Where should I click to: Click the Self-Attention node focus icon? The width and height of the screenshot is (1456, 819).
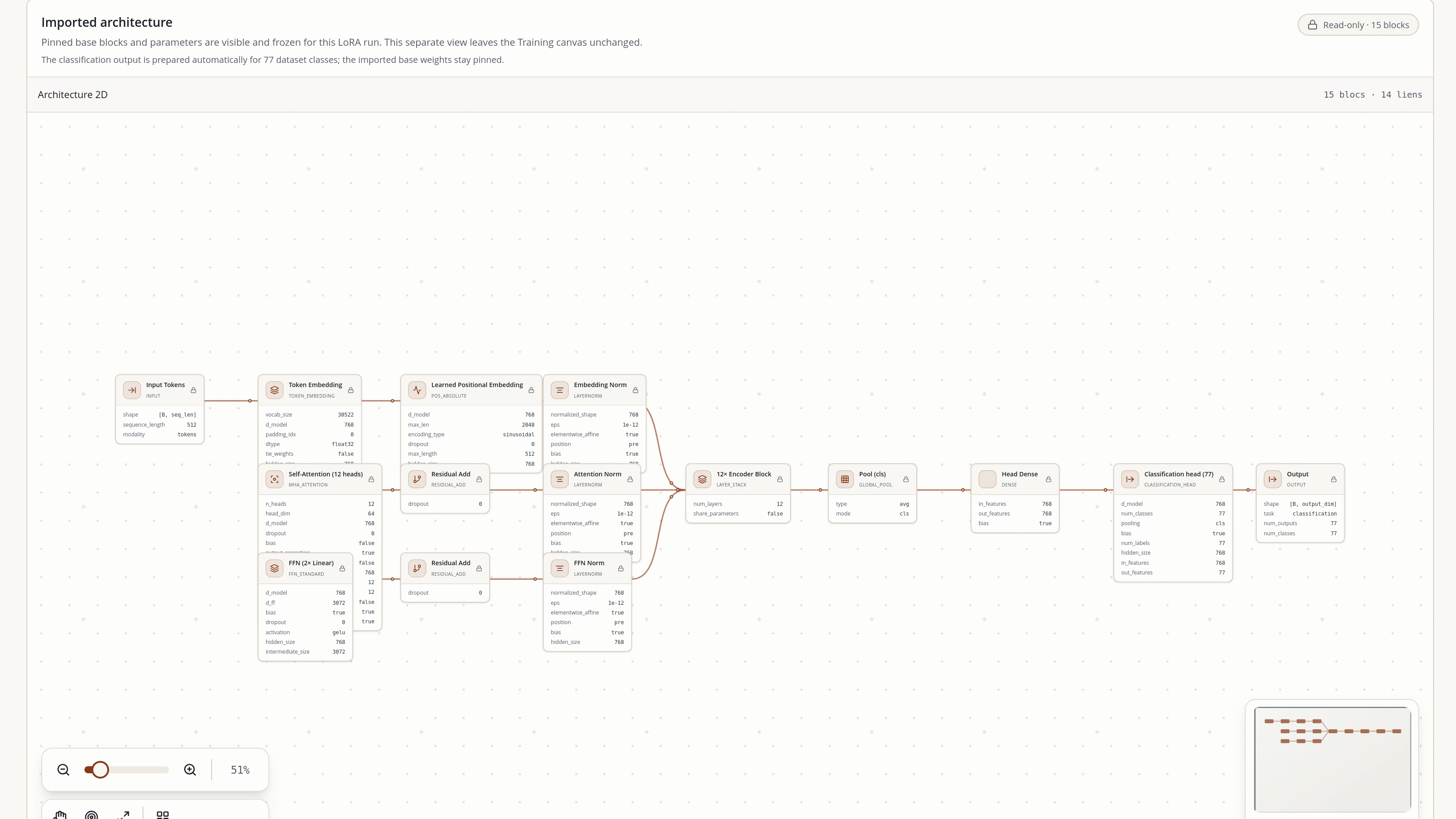(x=274, y=479)
